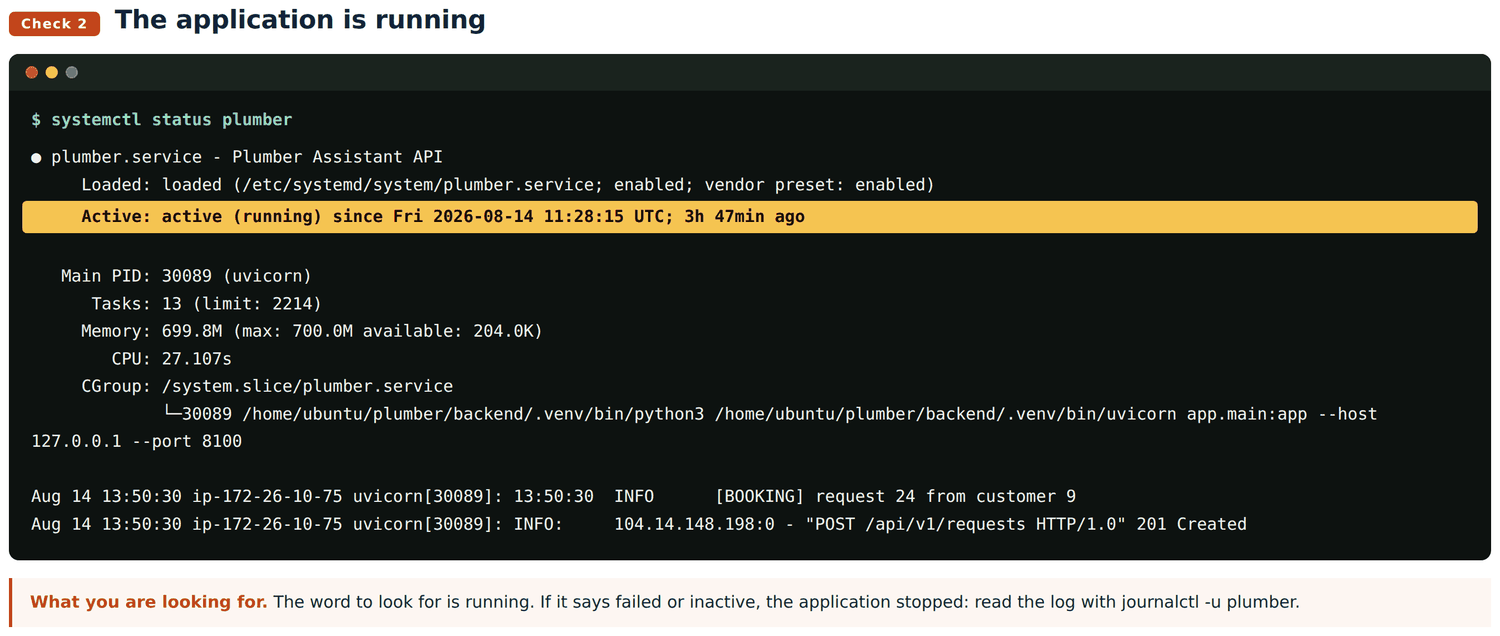Click the red terminal window dot

click(x=32, y=72)
